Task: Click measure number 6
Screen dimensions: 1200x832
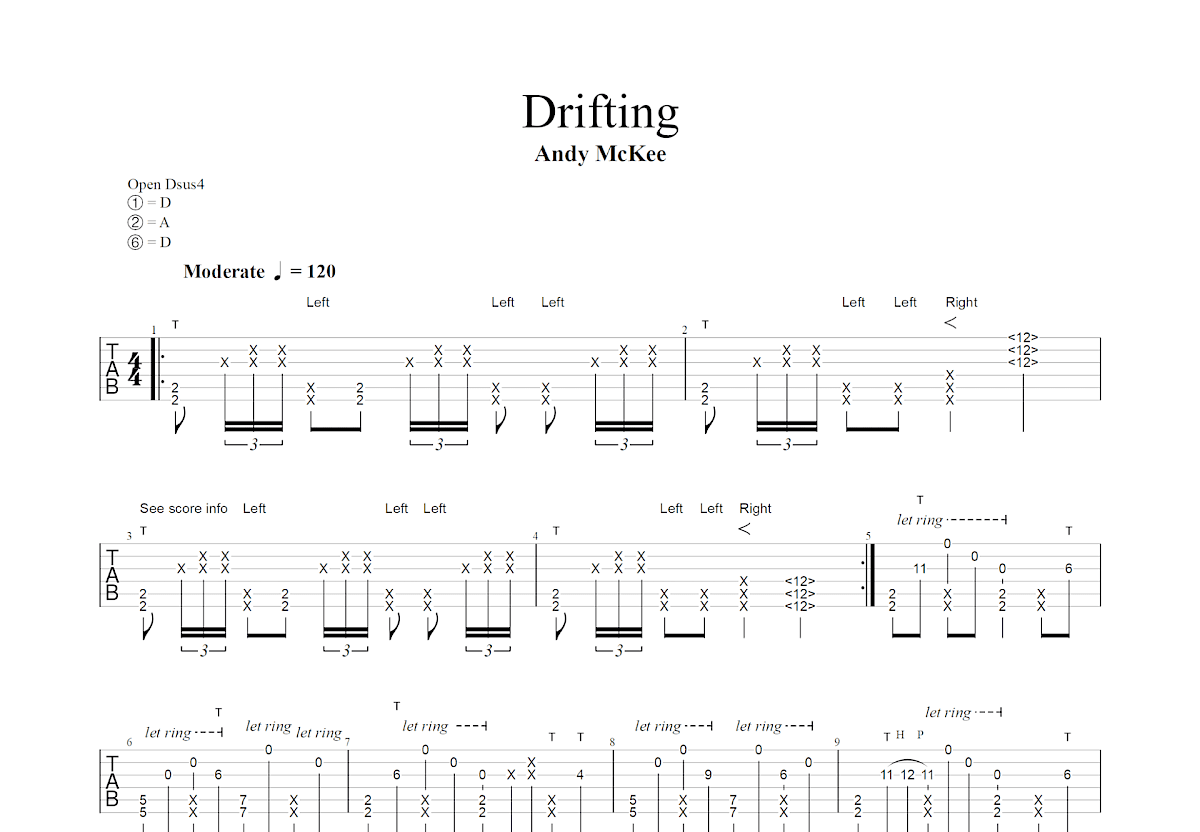Action: (x=129, y=743)
